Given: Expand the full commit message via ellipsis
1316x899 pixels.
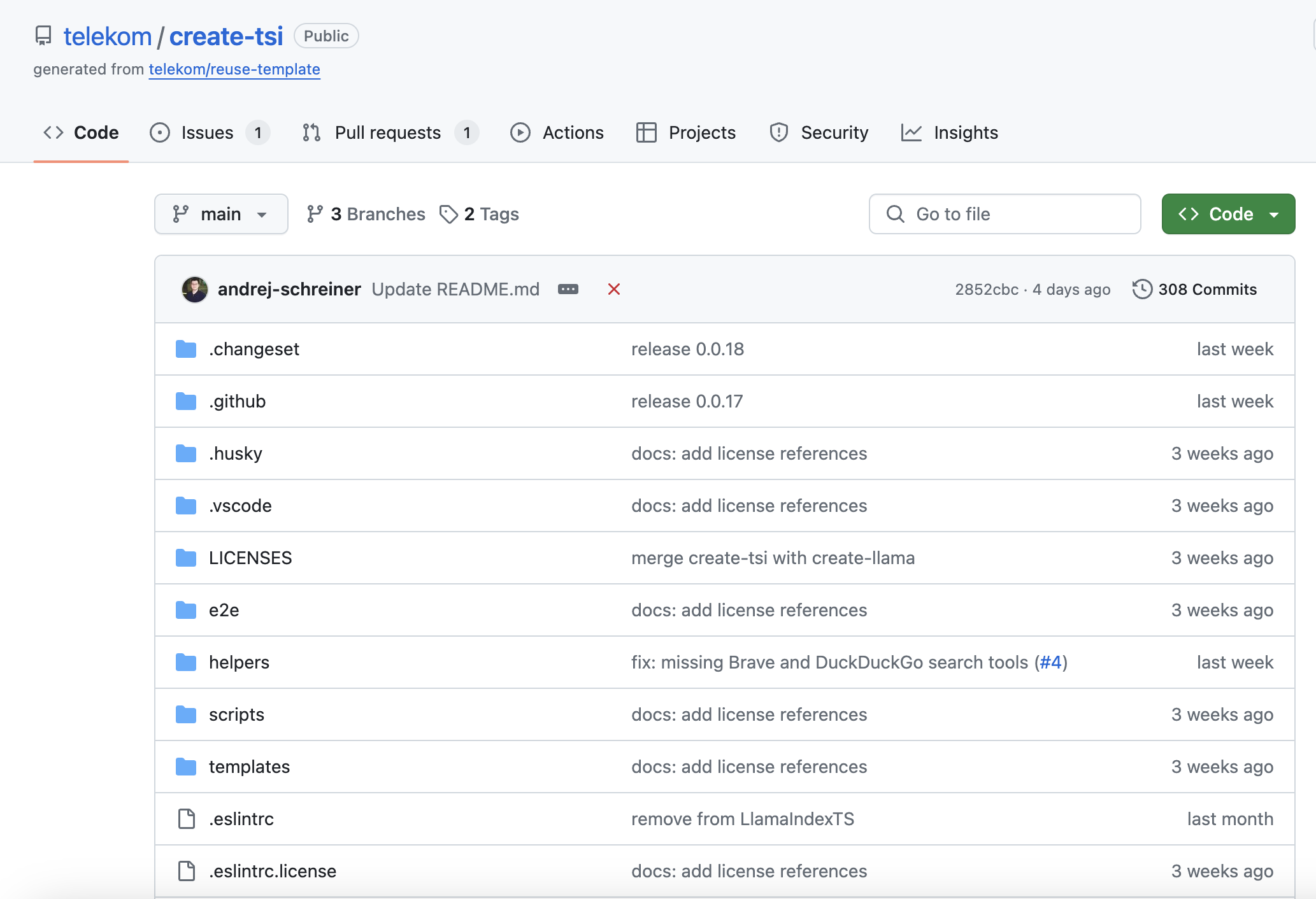Looking at the screenshot, I should click(x=568, y=289).
